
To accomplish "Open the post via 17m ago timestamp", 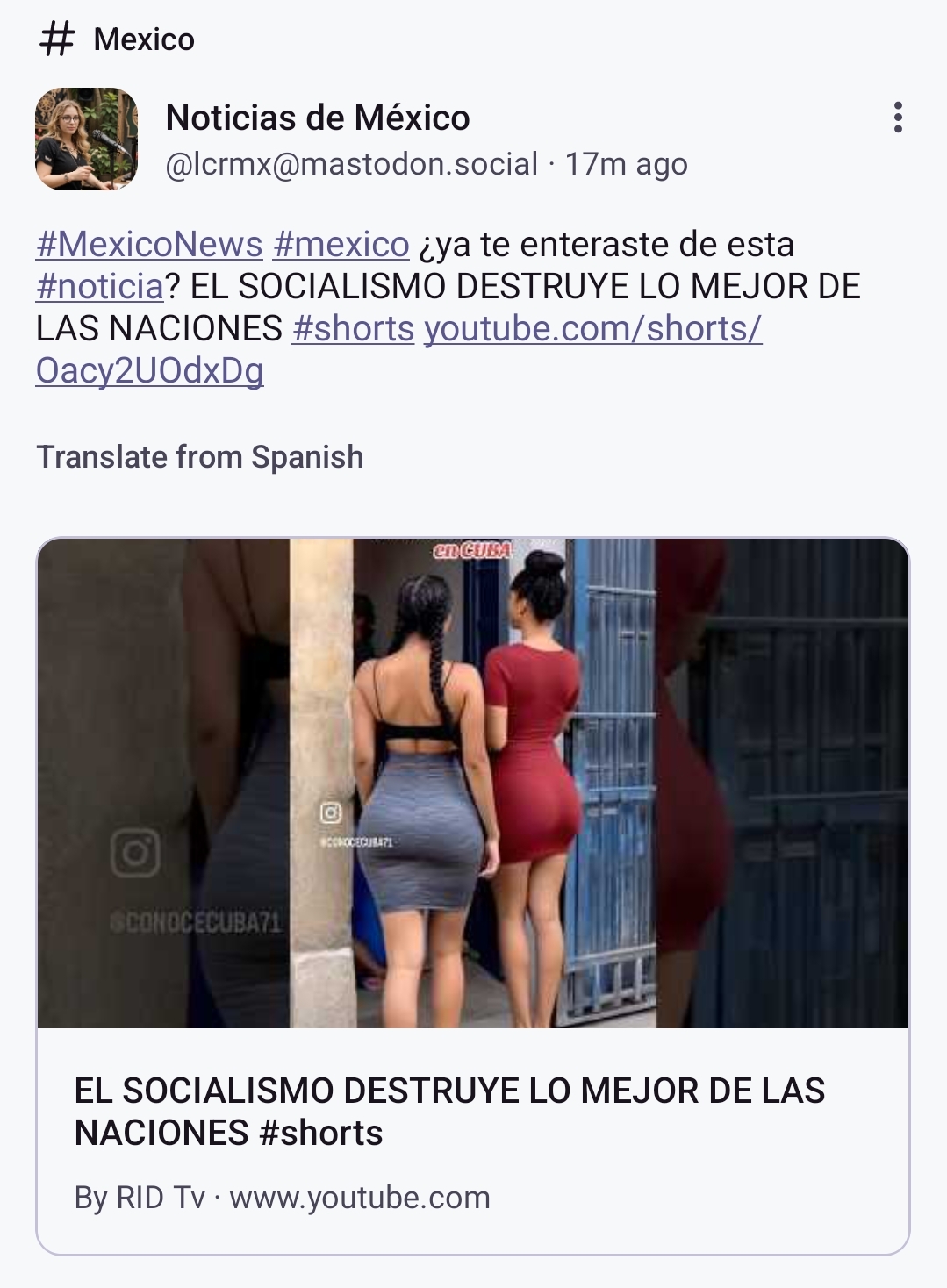I will pos(626,164).
